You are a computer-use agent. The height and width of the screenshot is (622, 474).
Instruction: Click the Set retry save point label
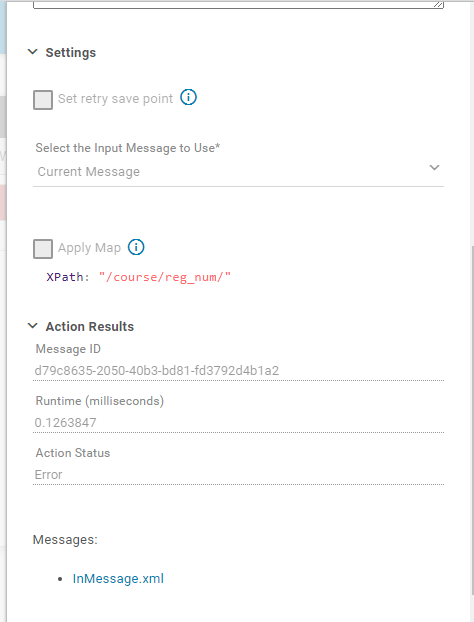pyautogui.click(x=115, y=98)
